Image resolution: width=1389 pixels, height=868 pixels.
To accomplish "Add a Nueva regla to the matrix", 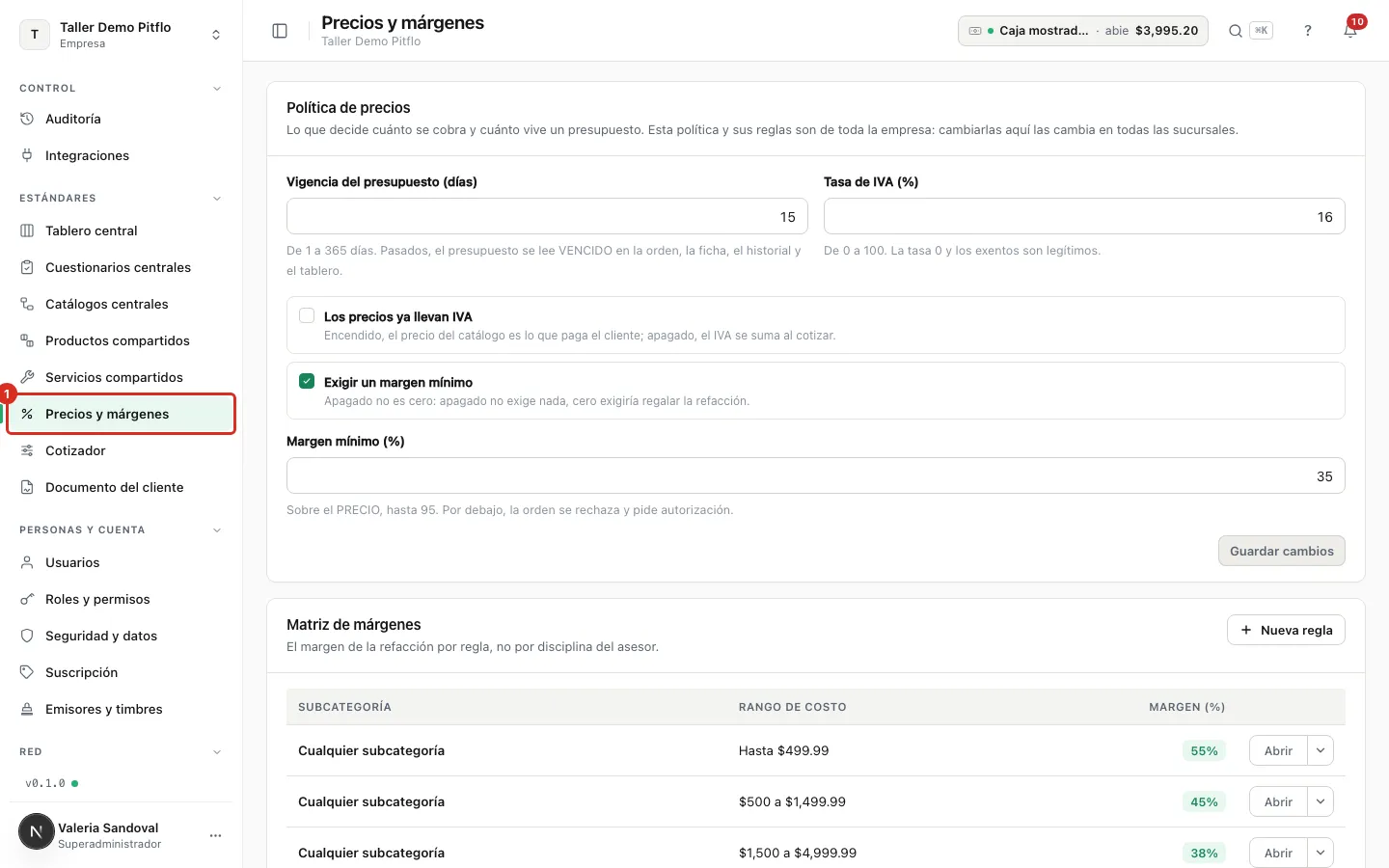I will click(x=1286, y=630).
